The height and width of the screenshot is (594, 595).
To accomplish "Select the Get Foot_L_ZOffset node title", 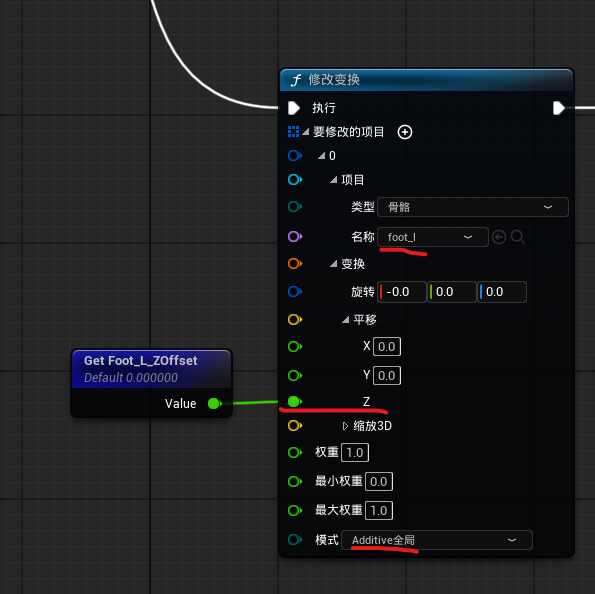I will tap(140, 361).
